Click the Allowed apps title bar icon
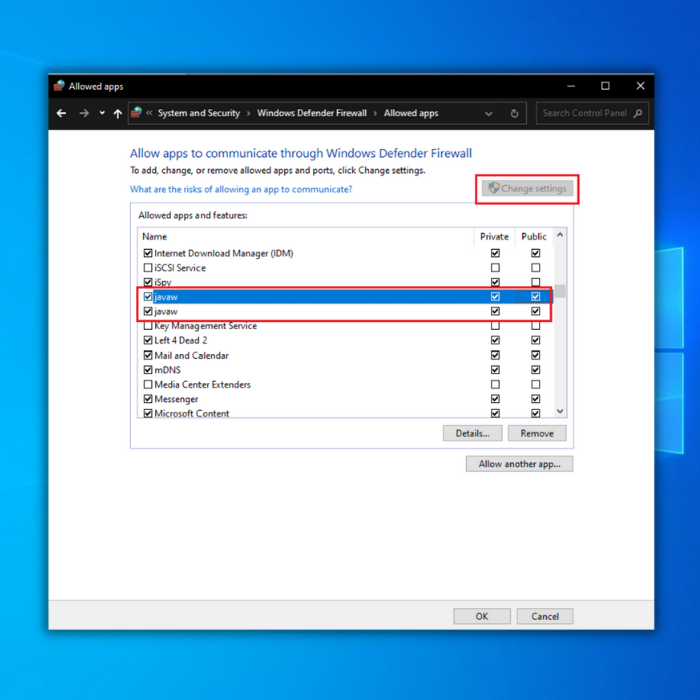The height and width of the screenshot is (700, 700). tap(59, 86)
